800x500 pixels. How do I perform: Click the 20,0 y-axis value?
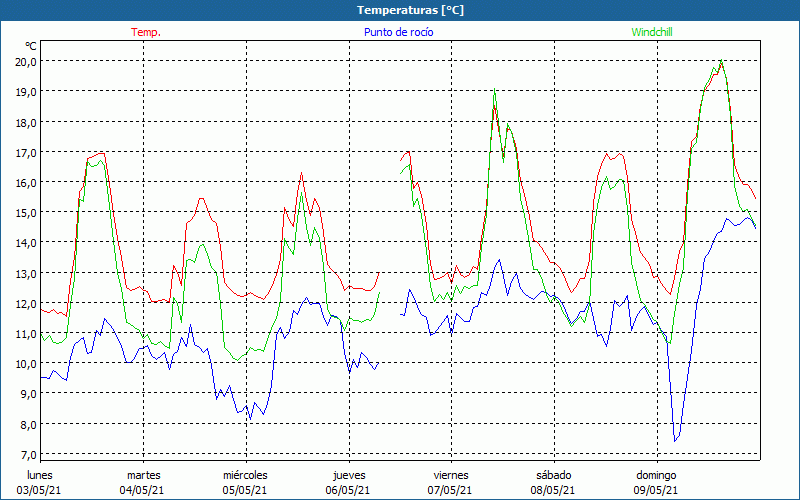tap(27, 62)
